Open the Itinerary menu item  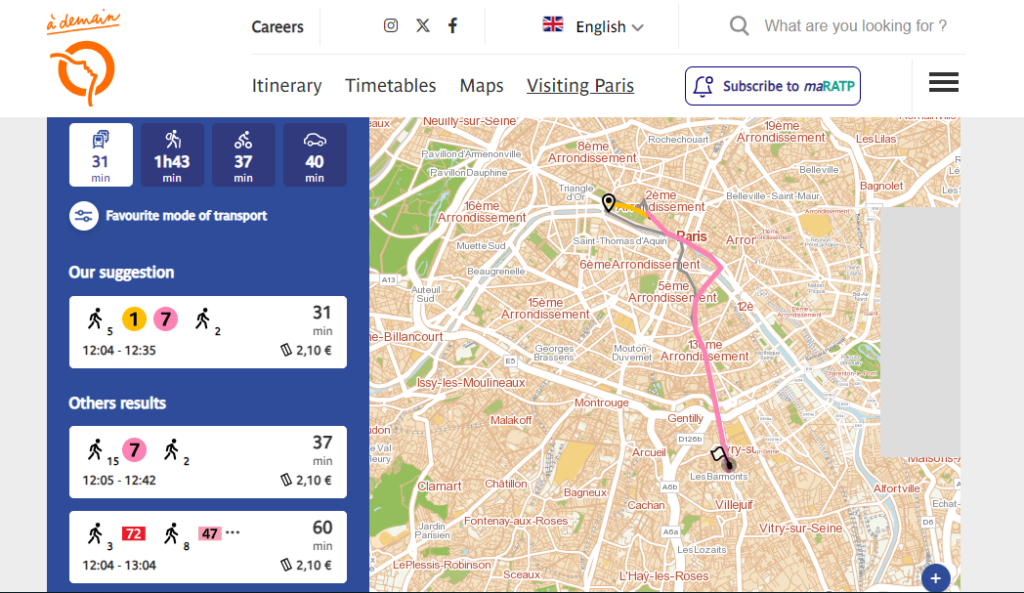(286, 86)
